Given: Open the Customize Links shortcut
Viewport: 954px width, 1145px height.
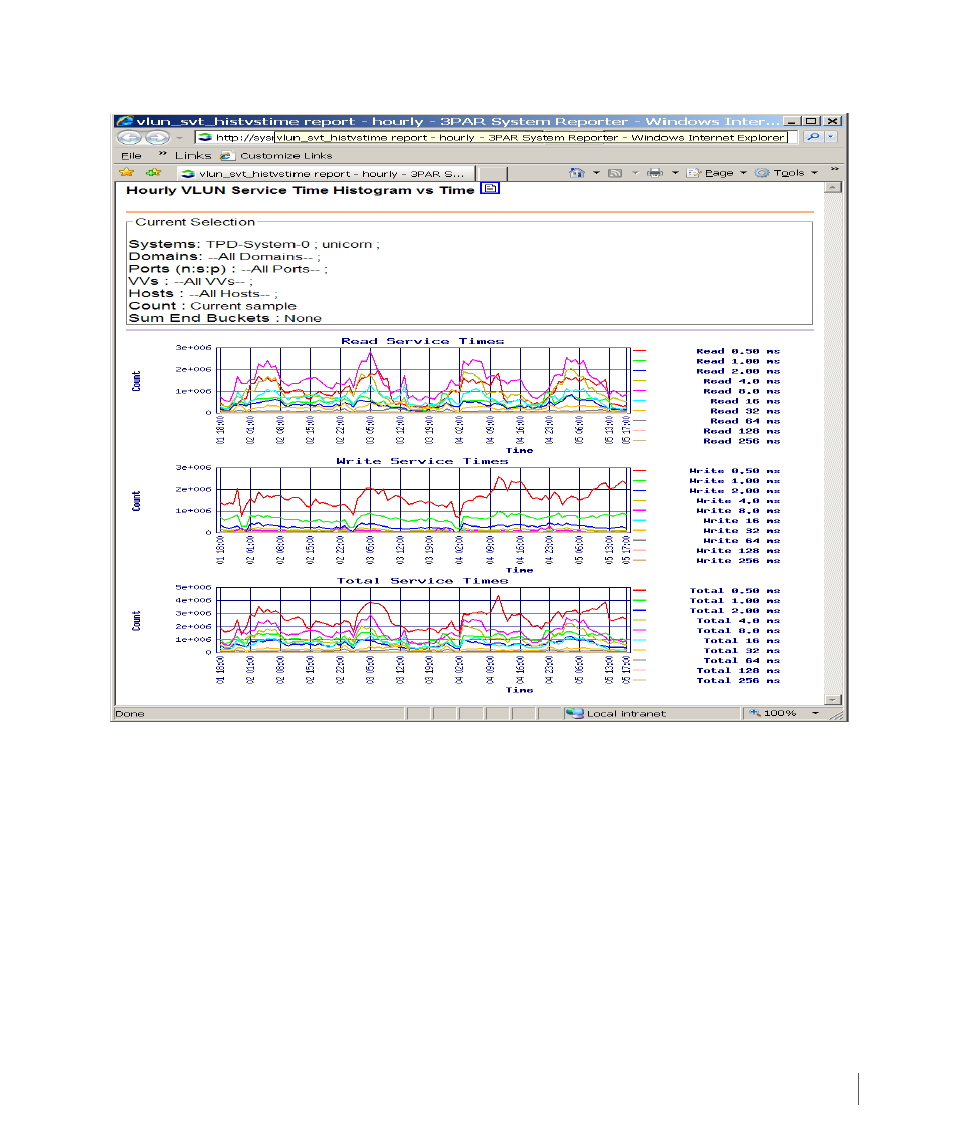Looking at the screenshot, I should (278, 156).
